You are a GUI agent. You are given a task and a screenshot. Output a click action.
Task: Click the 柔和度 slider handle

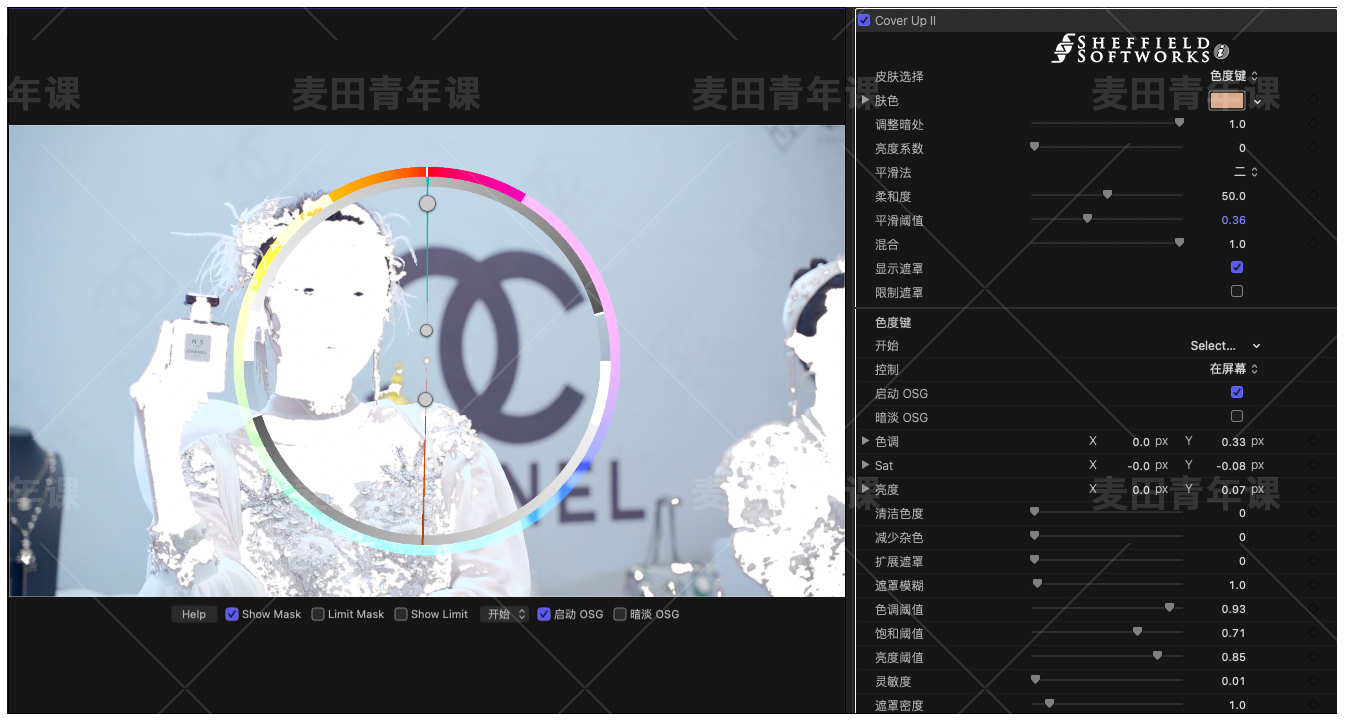[x=1107, y=195]
